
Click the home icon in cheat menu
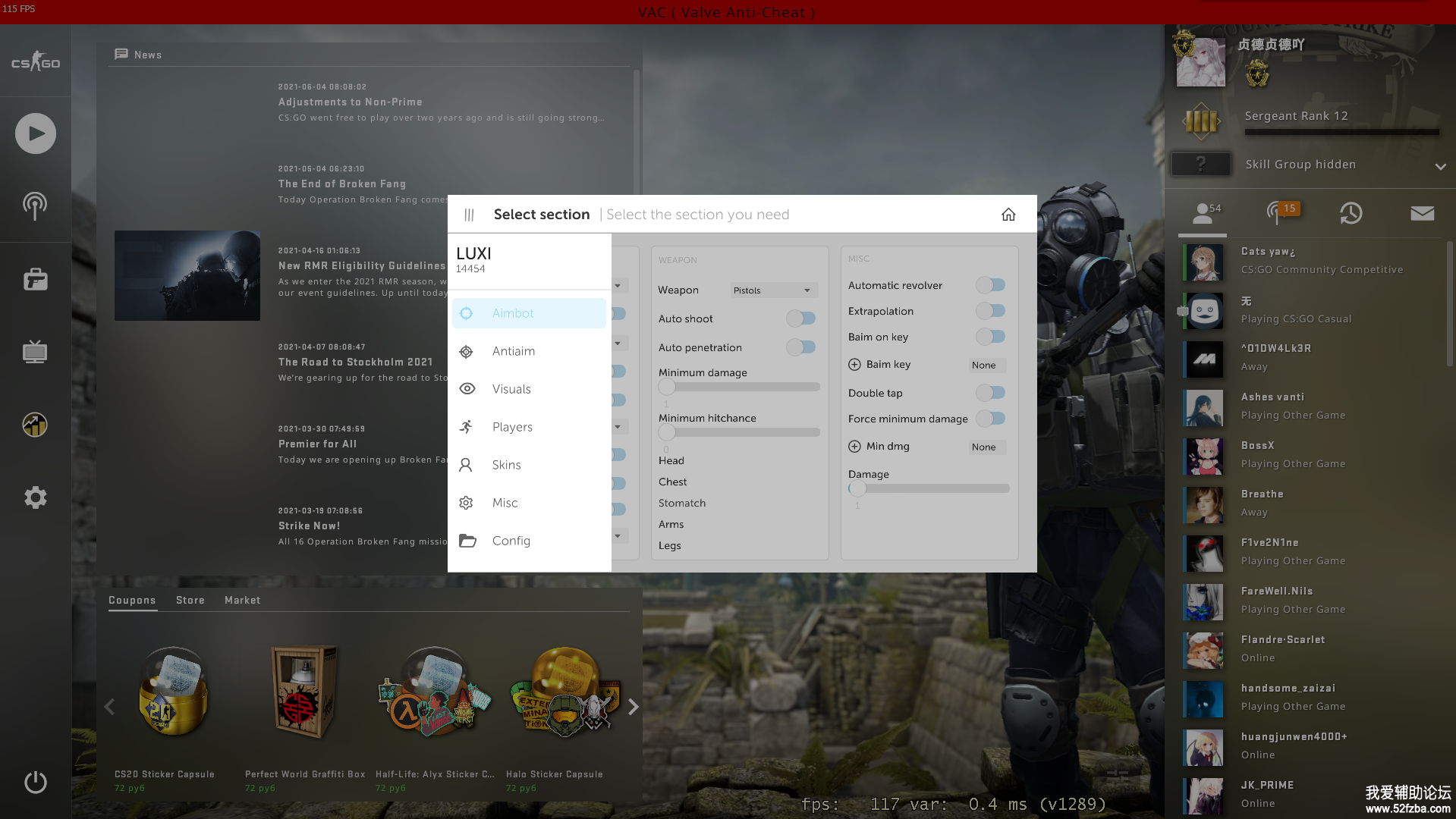click(1008, 215)
